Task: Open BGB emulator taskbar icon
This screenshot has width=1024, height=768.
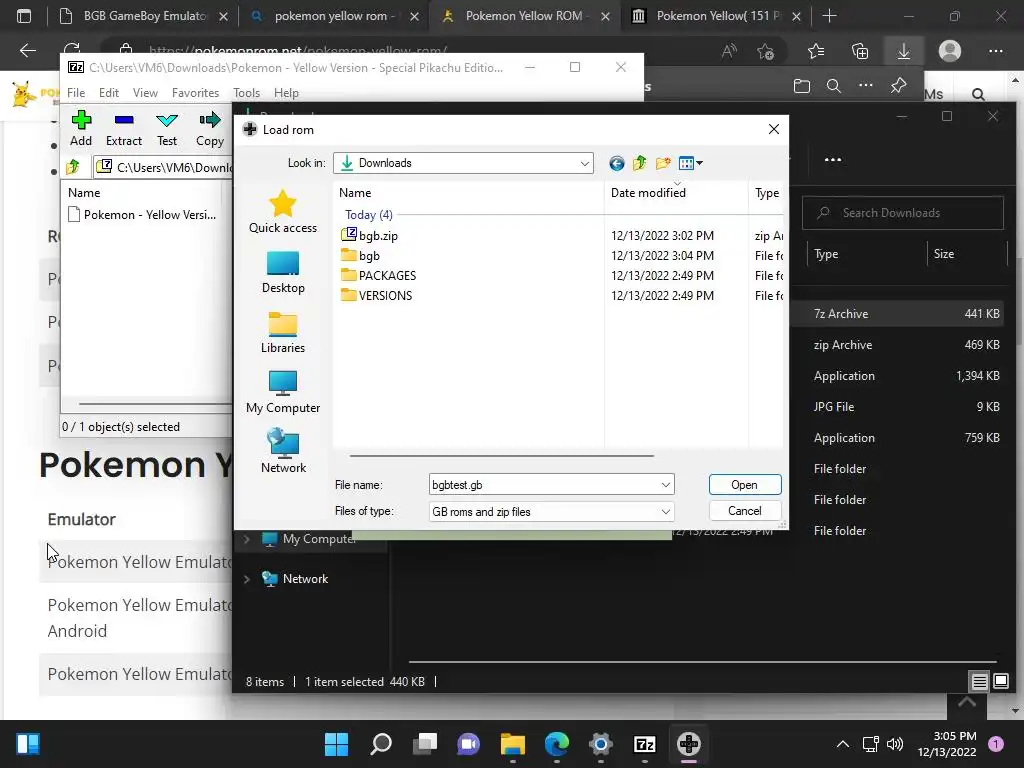Action: tap(689, 744)
